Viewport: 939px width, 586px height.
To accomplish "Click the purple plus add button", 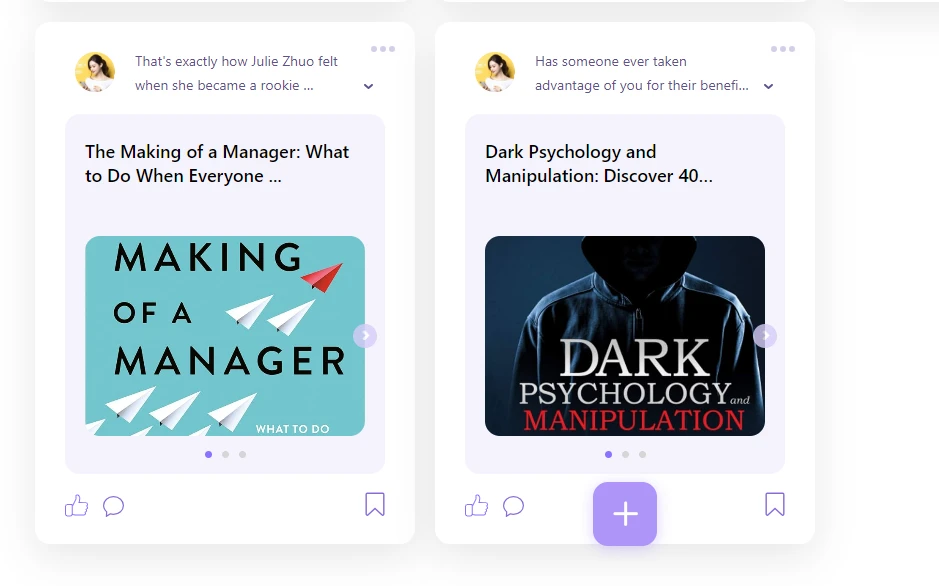I will 625,514.
